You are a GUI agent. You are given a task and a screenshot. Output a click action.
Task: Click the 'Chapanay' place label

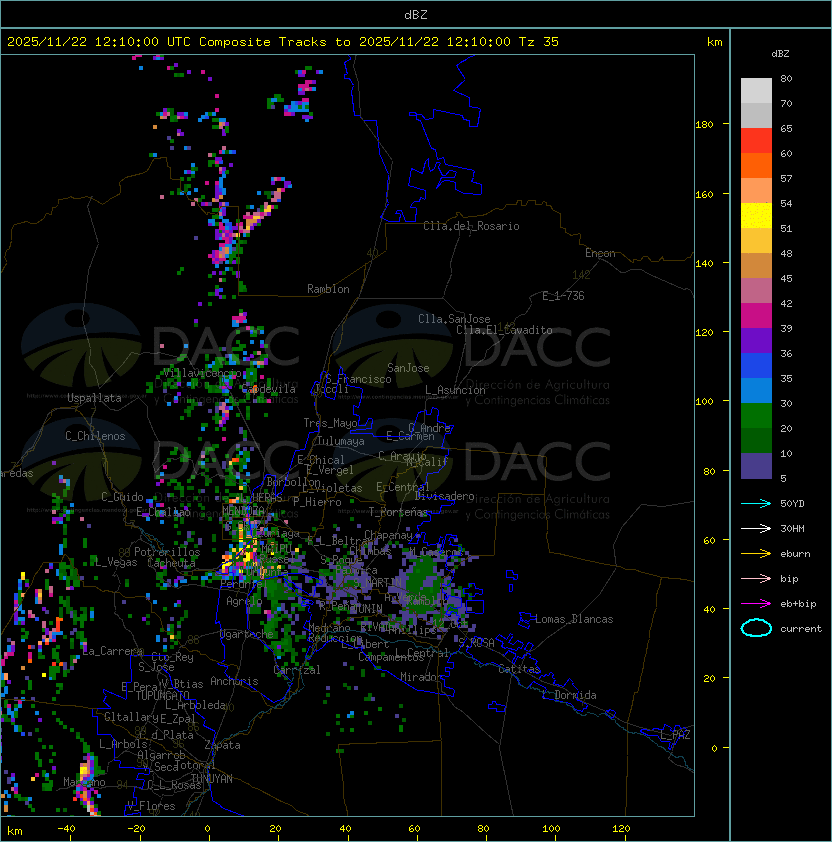click(x=388, y=535)
